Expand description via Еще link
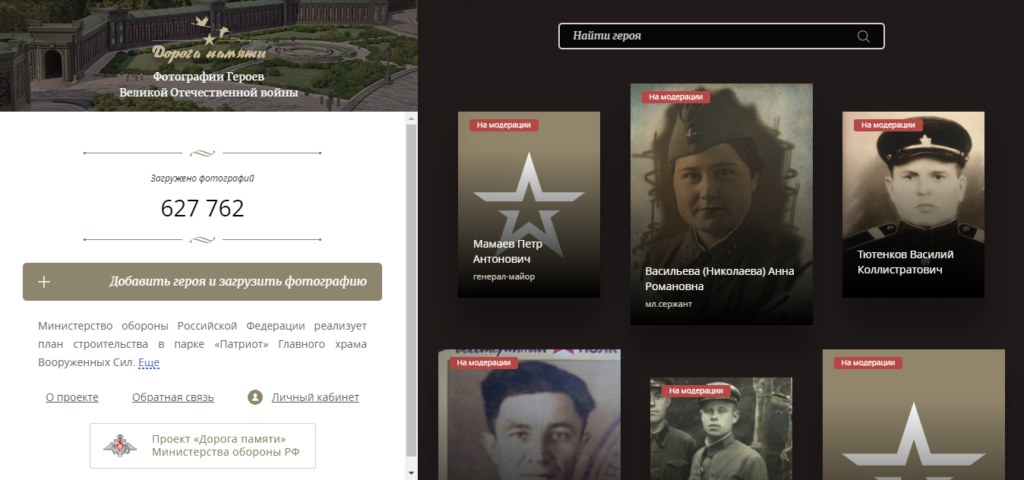1024x480 pixels. tap(149, 362)
